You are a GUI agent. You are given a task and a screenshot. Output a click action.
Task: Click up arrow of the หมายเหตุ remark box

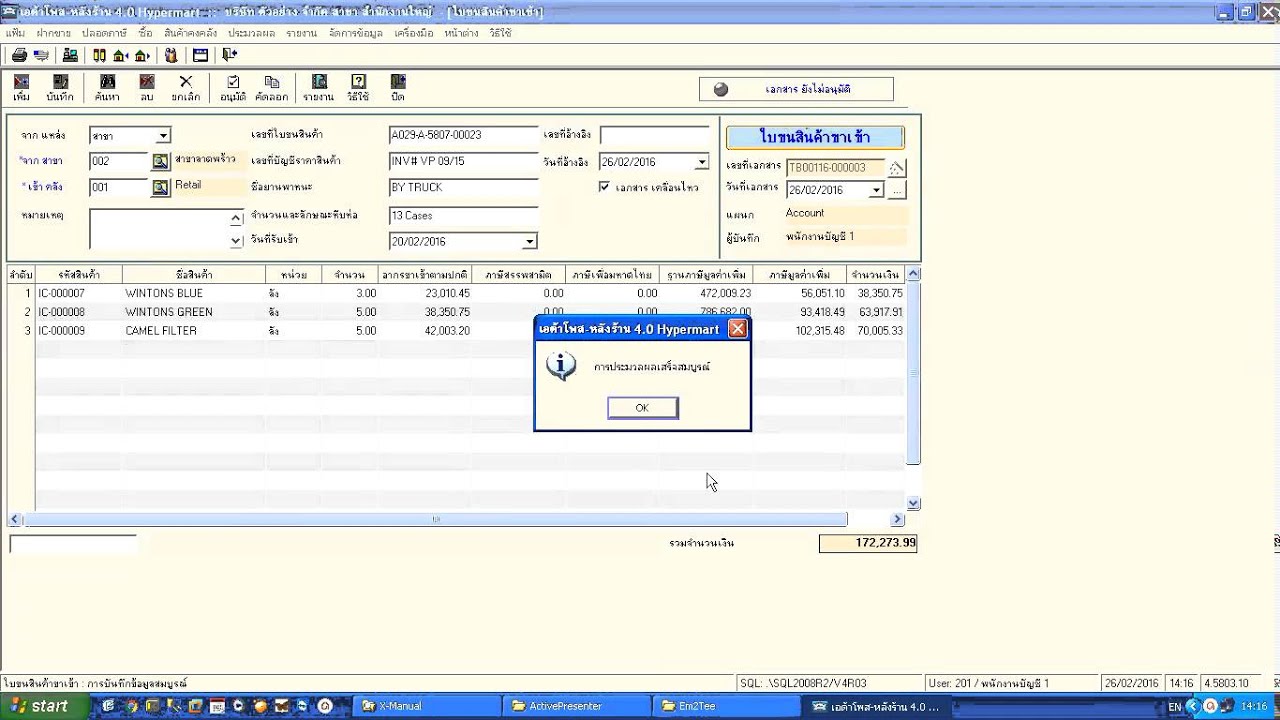(x=236, y=218)
